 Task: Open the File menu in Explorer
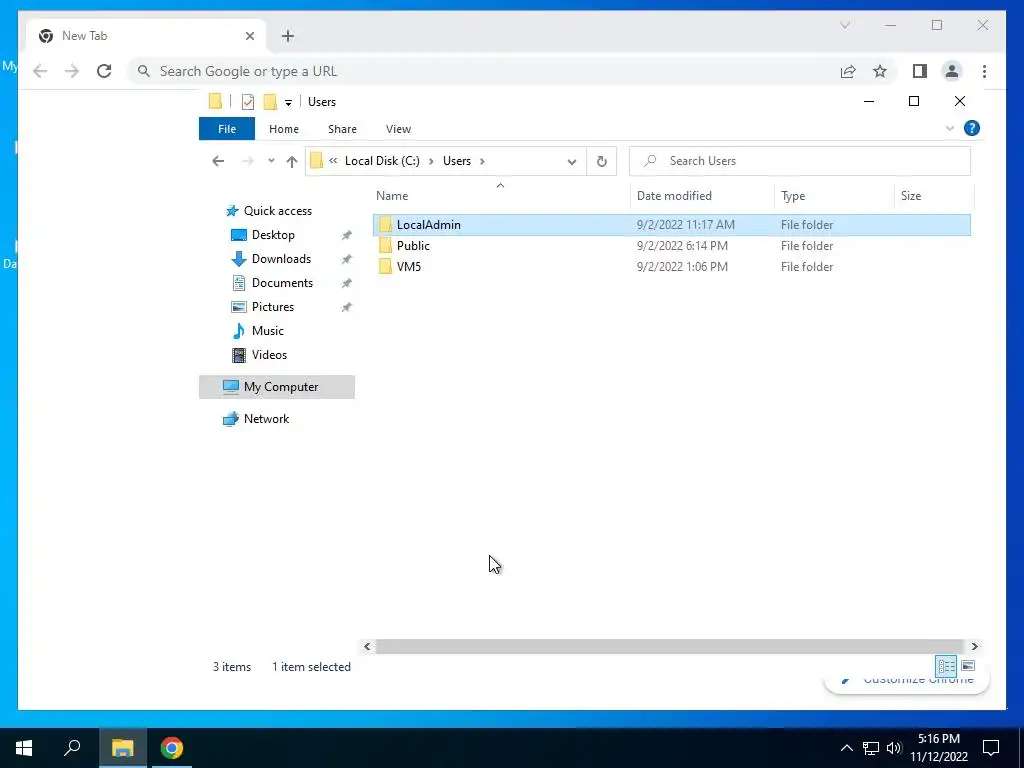pyautogui.click(x=227, y=129)
